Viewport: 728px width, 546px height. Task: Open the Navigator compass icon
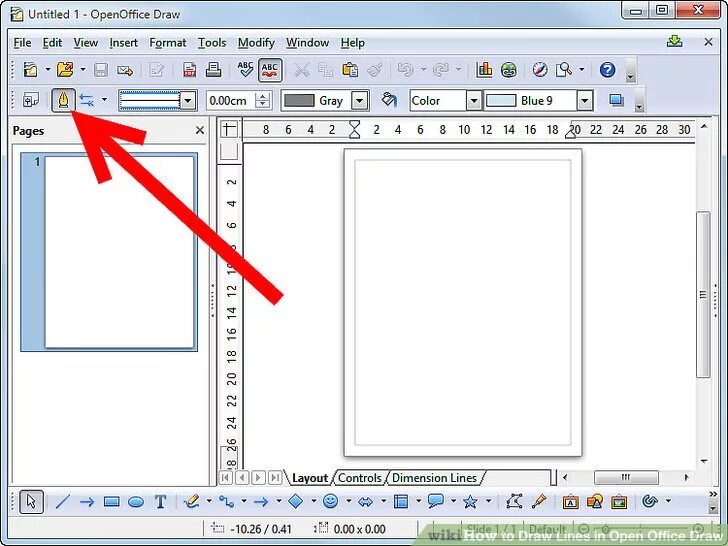click(540, 70)
